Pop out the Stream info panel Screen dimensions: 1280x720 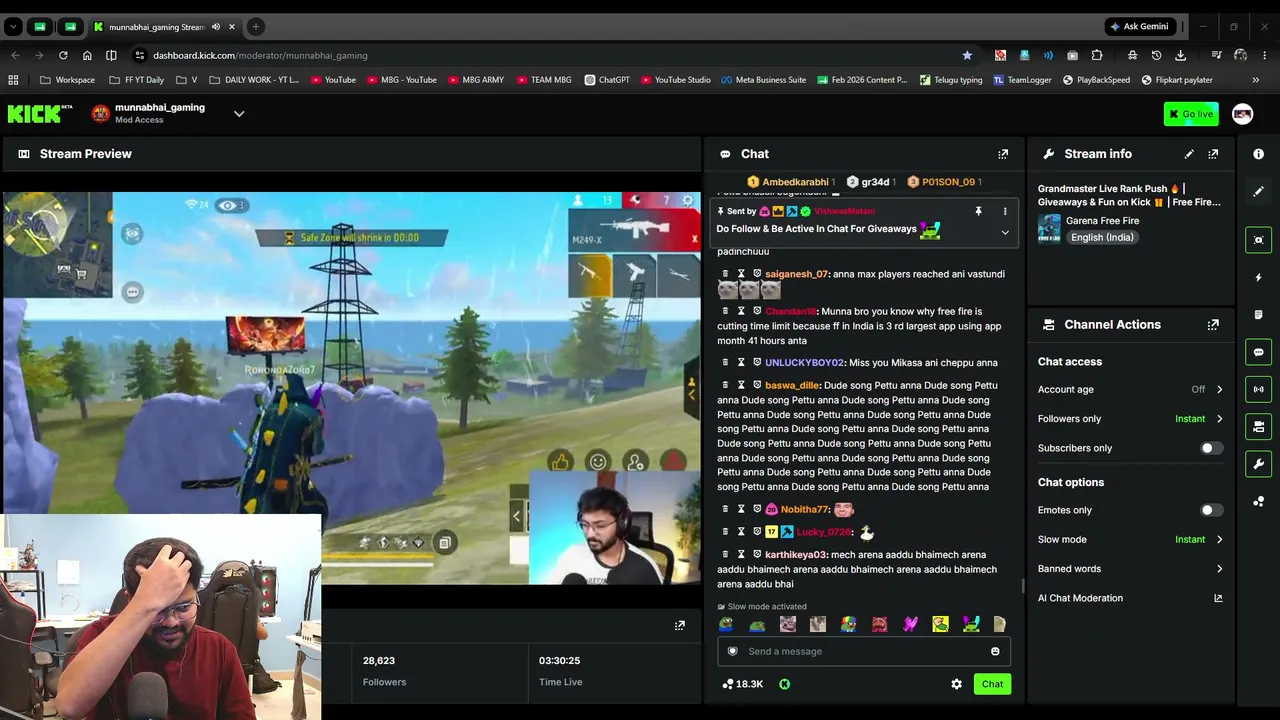(1213, 154)
